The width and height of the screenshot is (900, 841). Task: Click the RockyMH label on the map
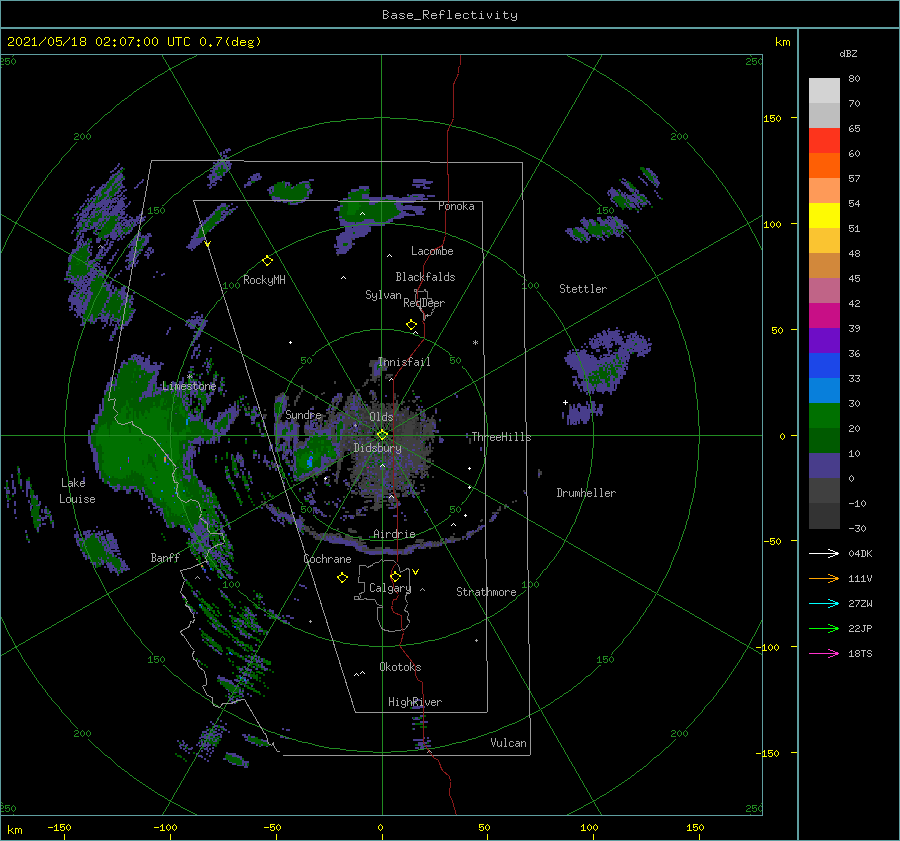coord(264,280)
